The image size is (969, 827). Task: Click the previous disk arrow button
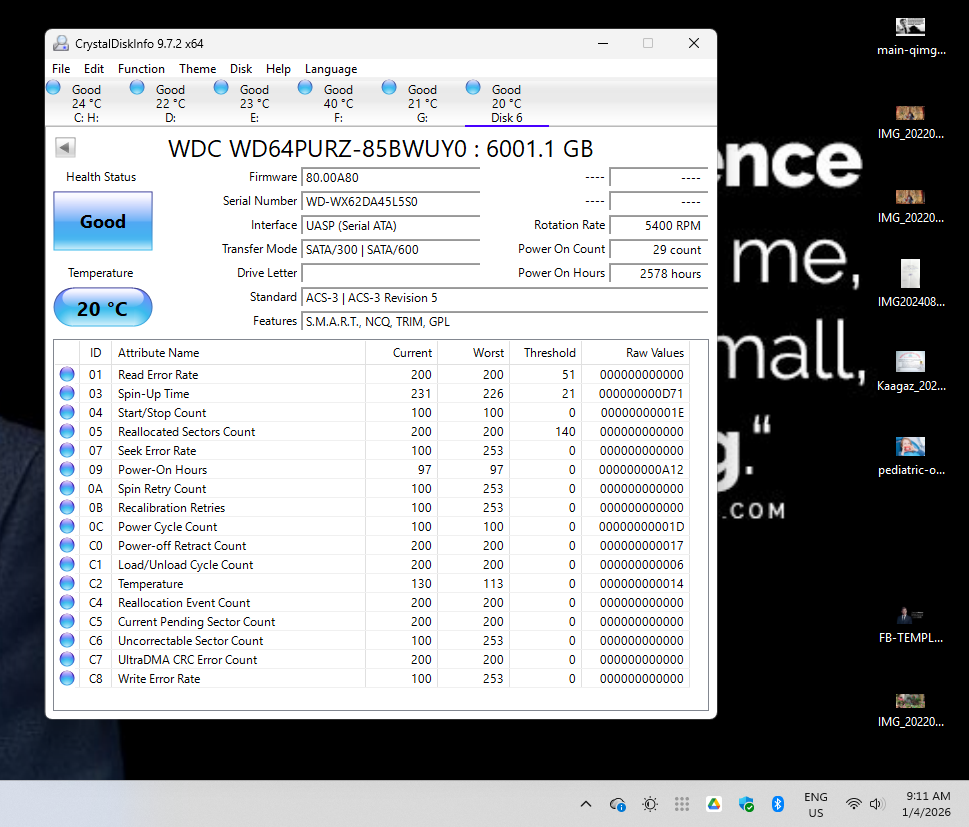(65, 148)
